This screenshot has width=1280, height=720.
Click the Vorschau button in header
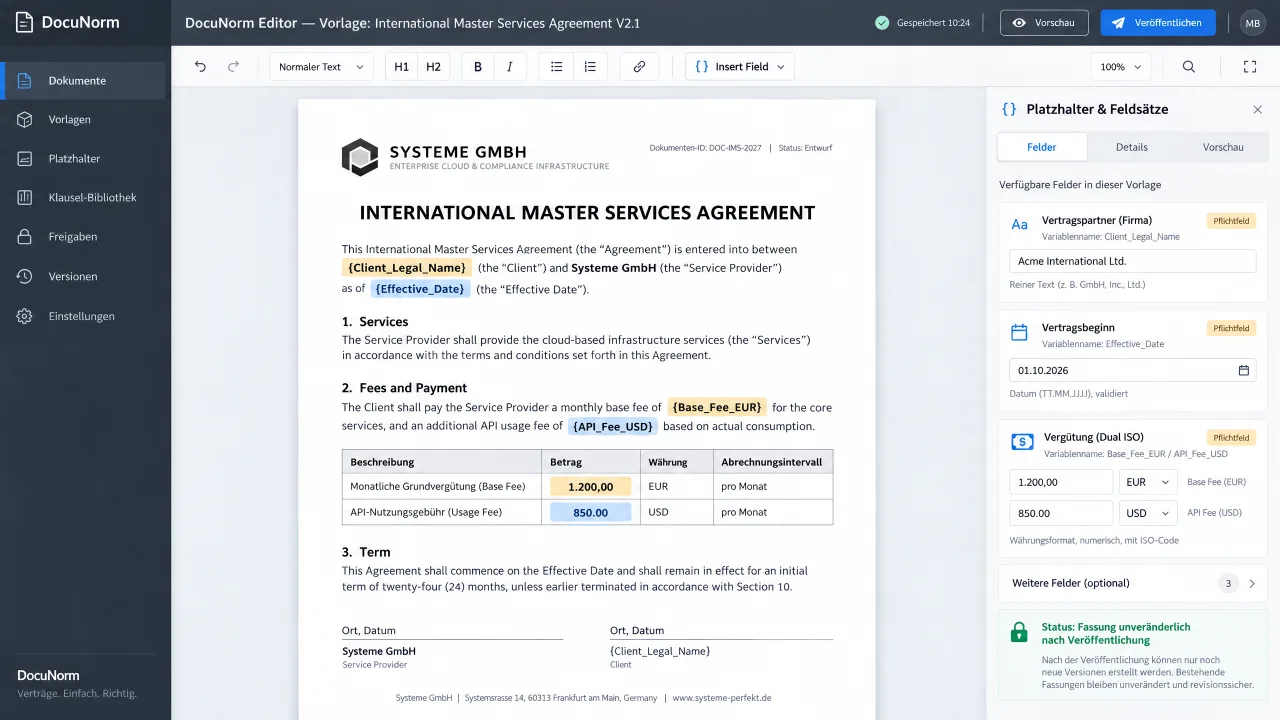(1044, 23)
